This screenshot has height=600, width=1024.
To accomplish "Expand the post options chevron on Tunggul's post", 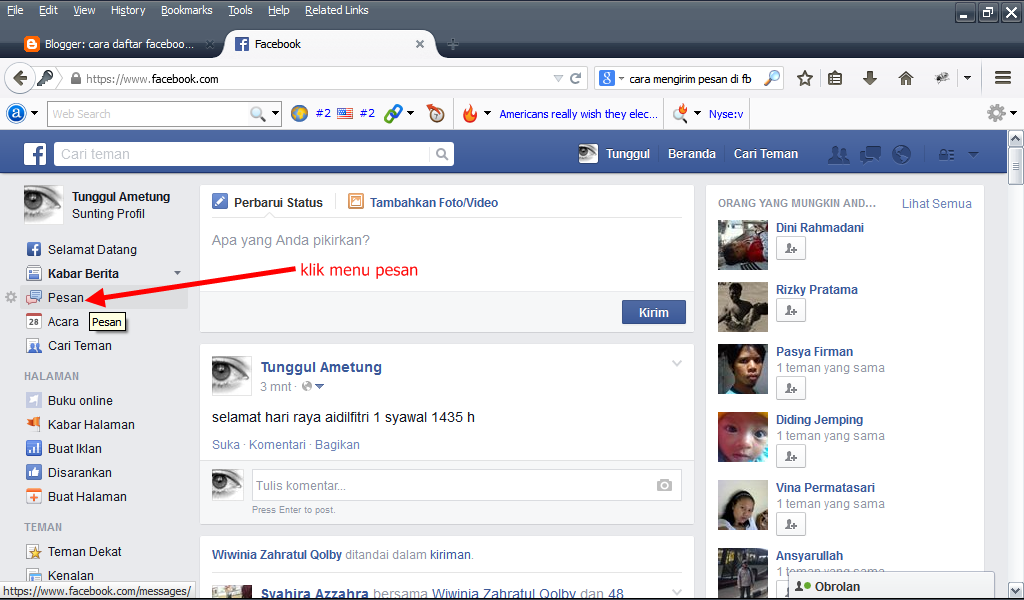I will [677, 364].
